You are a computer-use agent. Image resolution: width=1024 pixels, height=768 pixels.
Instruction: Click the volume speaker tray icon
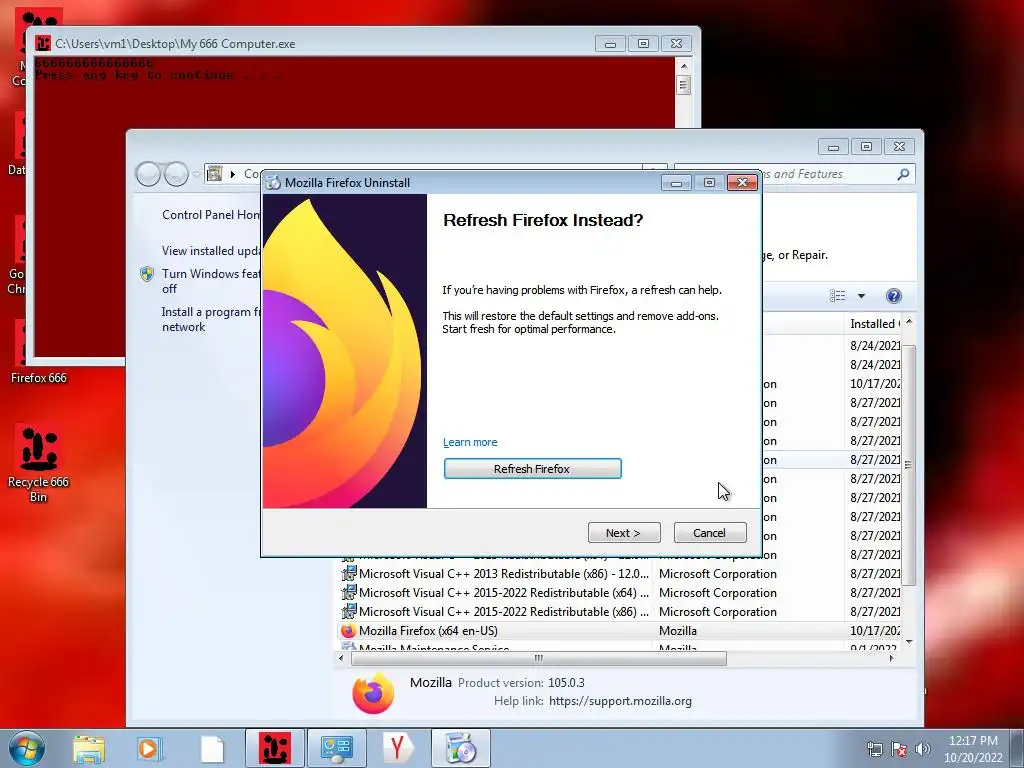(x=922, y=749)
